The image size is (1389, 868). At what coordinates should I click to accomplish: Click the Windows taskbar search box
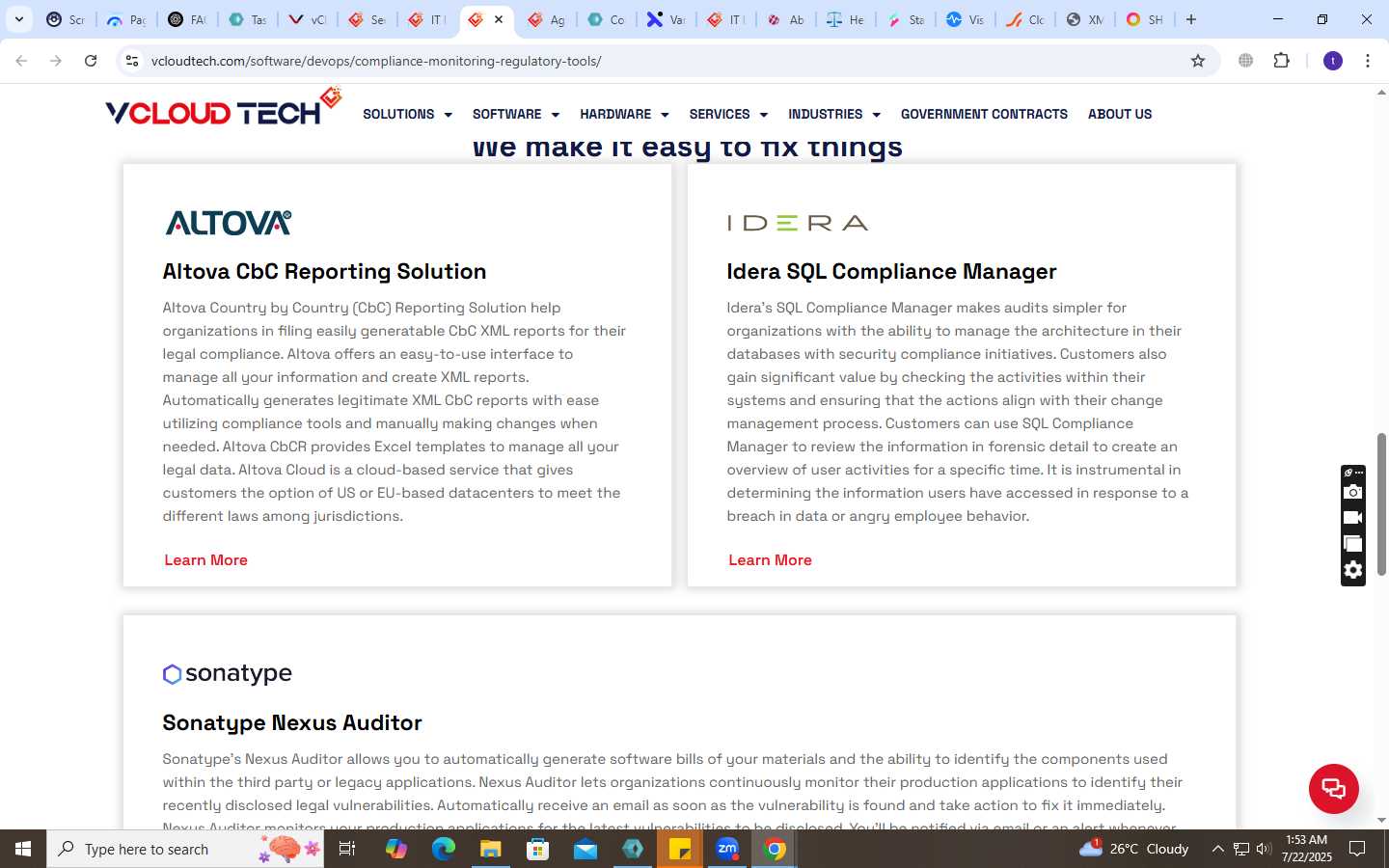[185, 849]
